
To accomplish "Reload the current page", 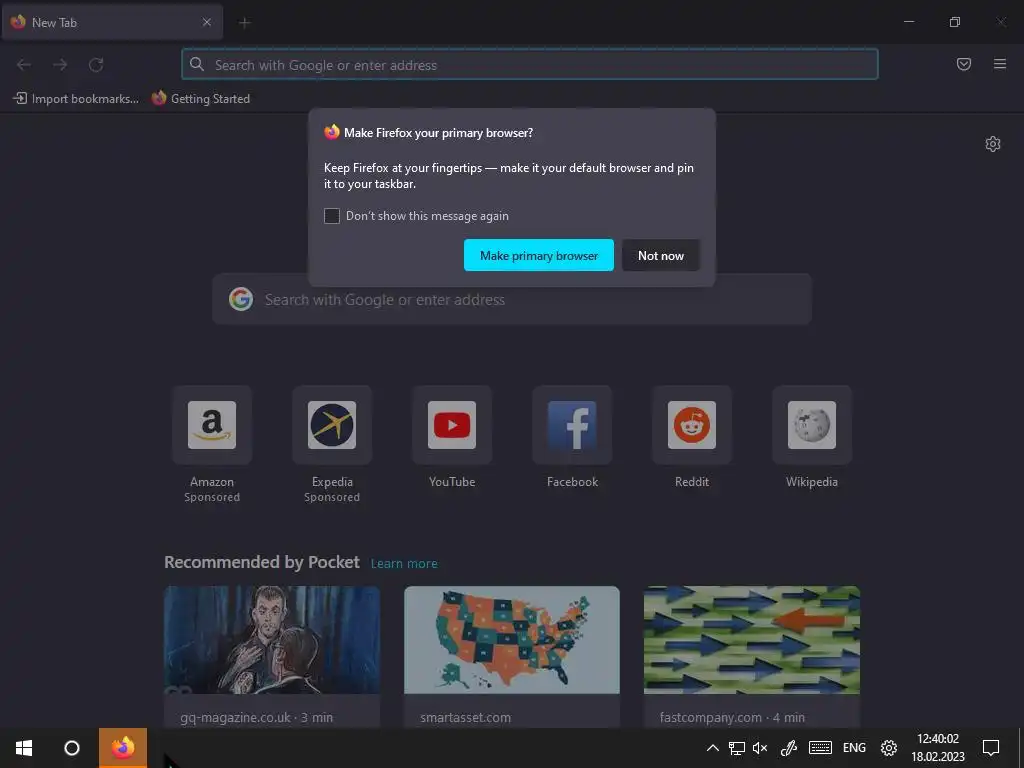I will [x=96, y=65].
